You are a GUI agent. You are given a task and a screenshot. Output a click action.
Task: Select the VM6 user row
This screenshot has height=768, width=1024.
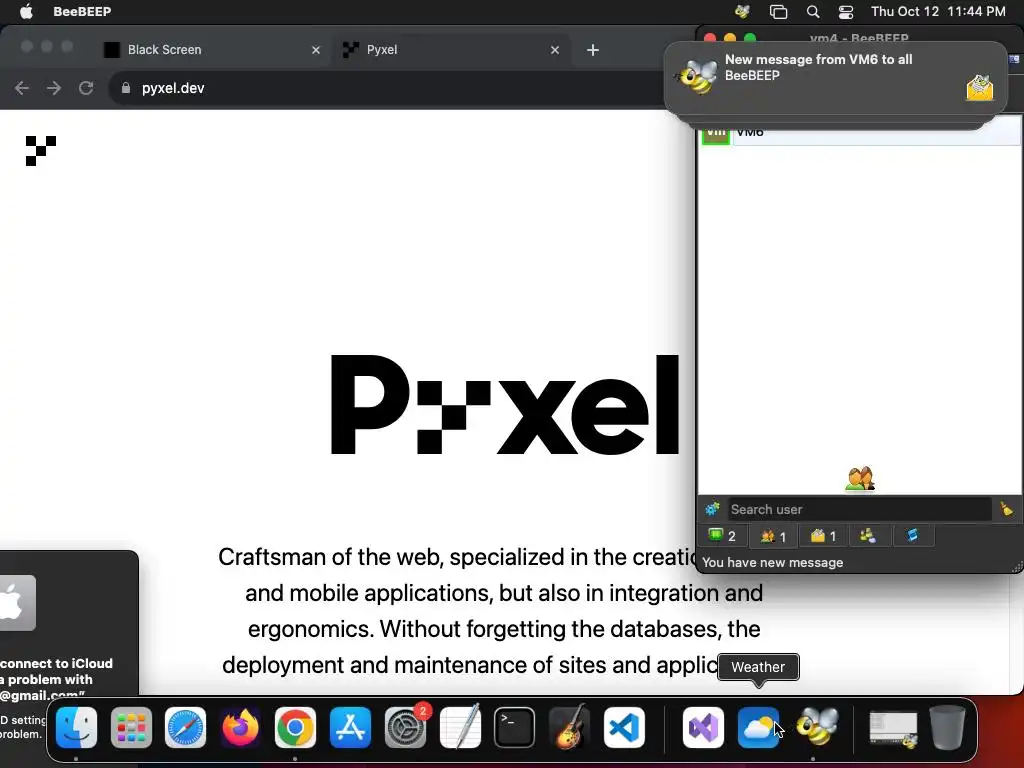(x=859, y=133)
